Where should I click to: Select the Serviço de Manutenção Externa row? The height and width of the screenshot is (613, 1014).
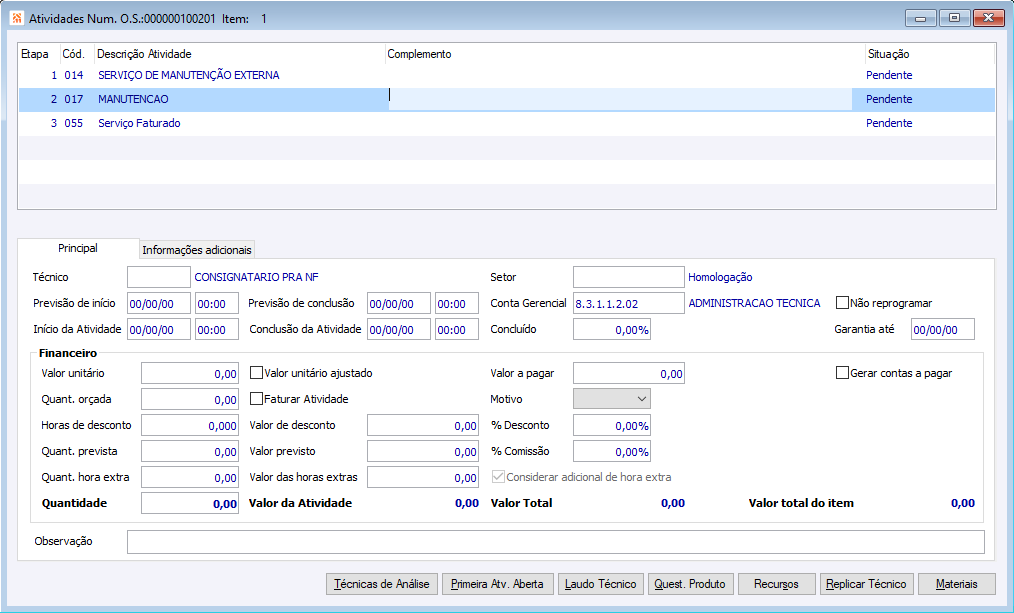(x=188, y=76)
